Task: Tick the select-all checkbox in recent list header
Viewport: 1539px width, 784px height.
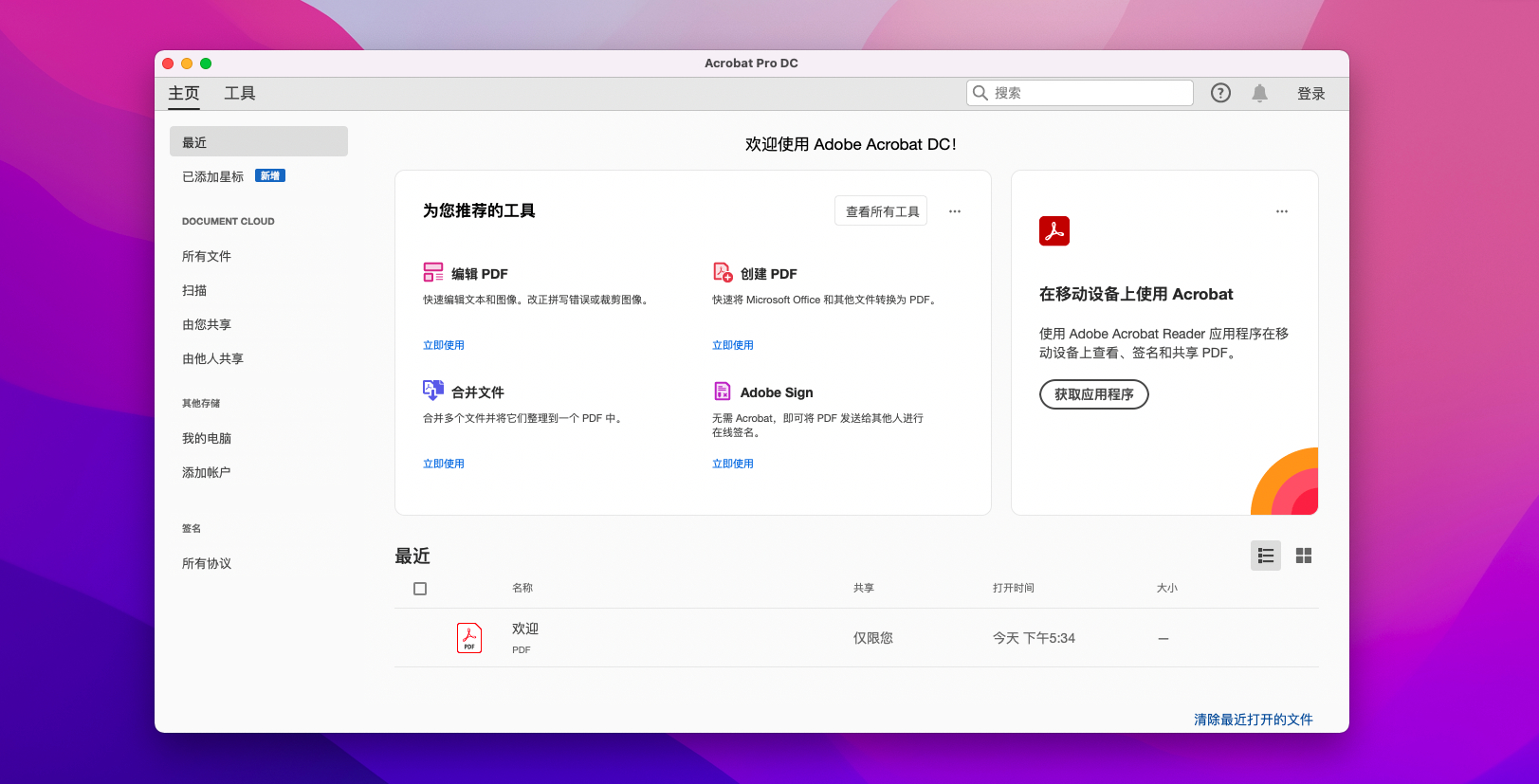Action: 420,589
